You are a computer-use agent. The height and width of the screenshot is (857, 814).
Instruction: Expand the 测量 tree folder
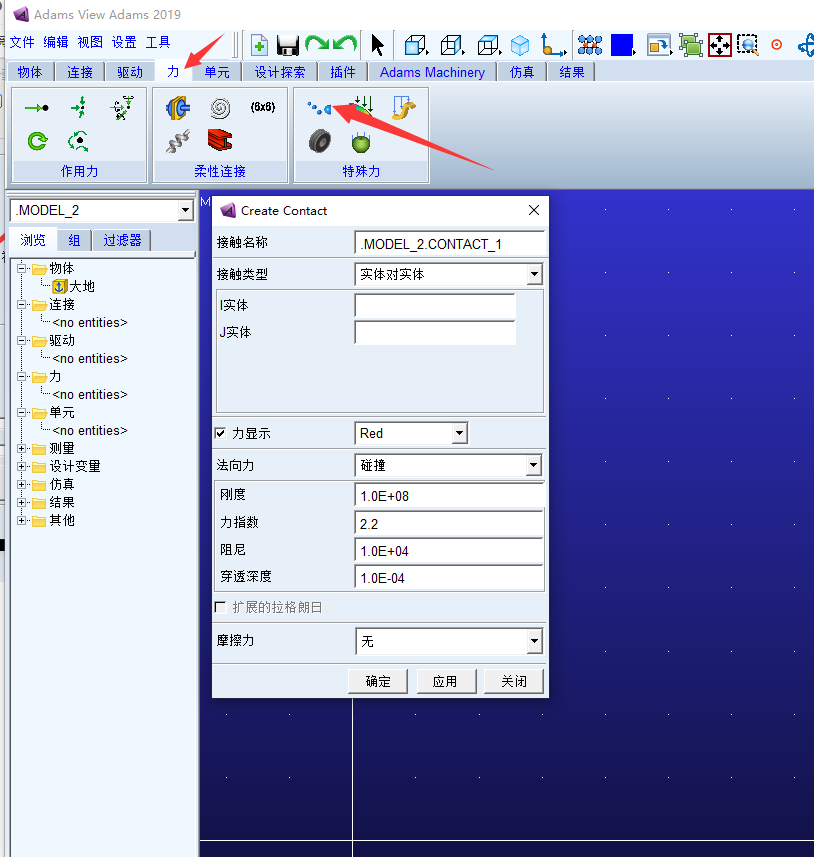pos(22,449)
